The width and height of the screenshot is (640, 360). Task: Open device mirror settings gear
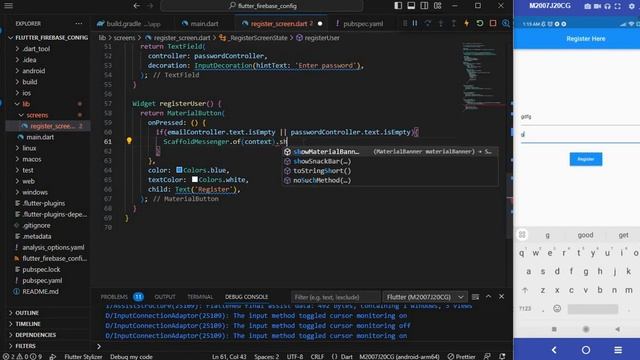point(631,6)
